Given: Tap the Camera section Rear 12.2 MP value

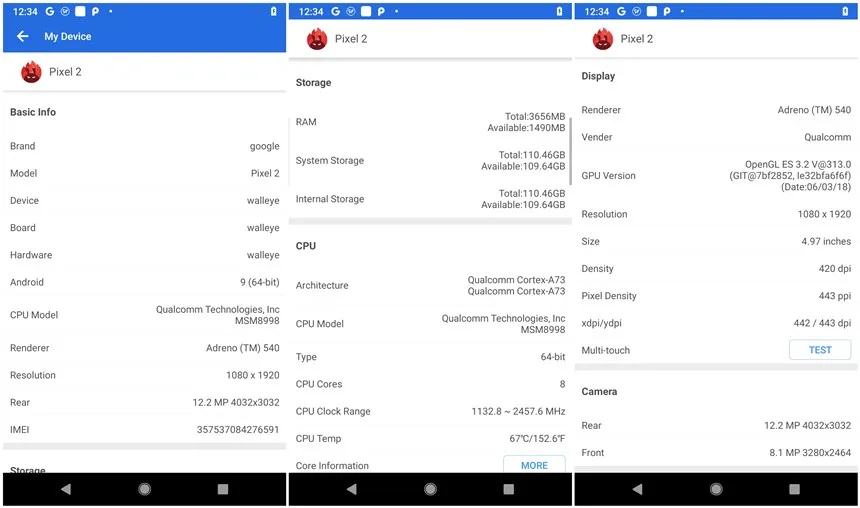Looking at the screenshot, I should click(808, 425).
